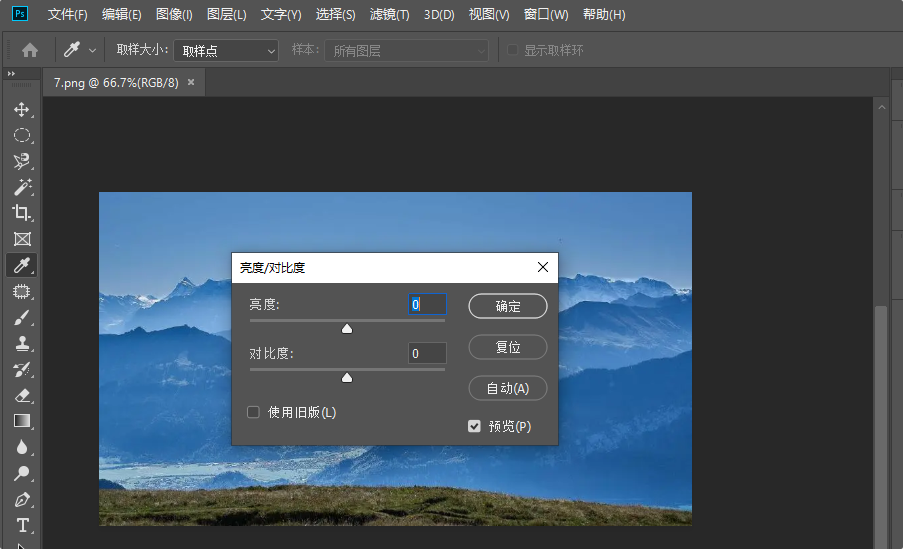This screenshot has height=549, width=903.
Task: Click the canvas vertical scrollbar up arrow
Action: (882, 107)
